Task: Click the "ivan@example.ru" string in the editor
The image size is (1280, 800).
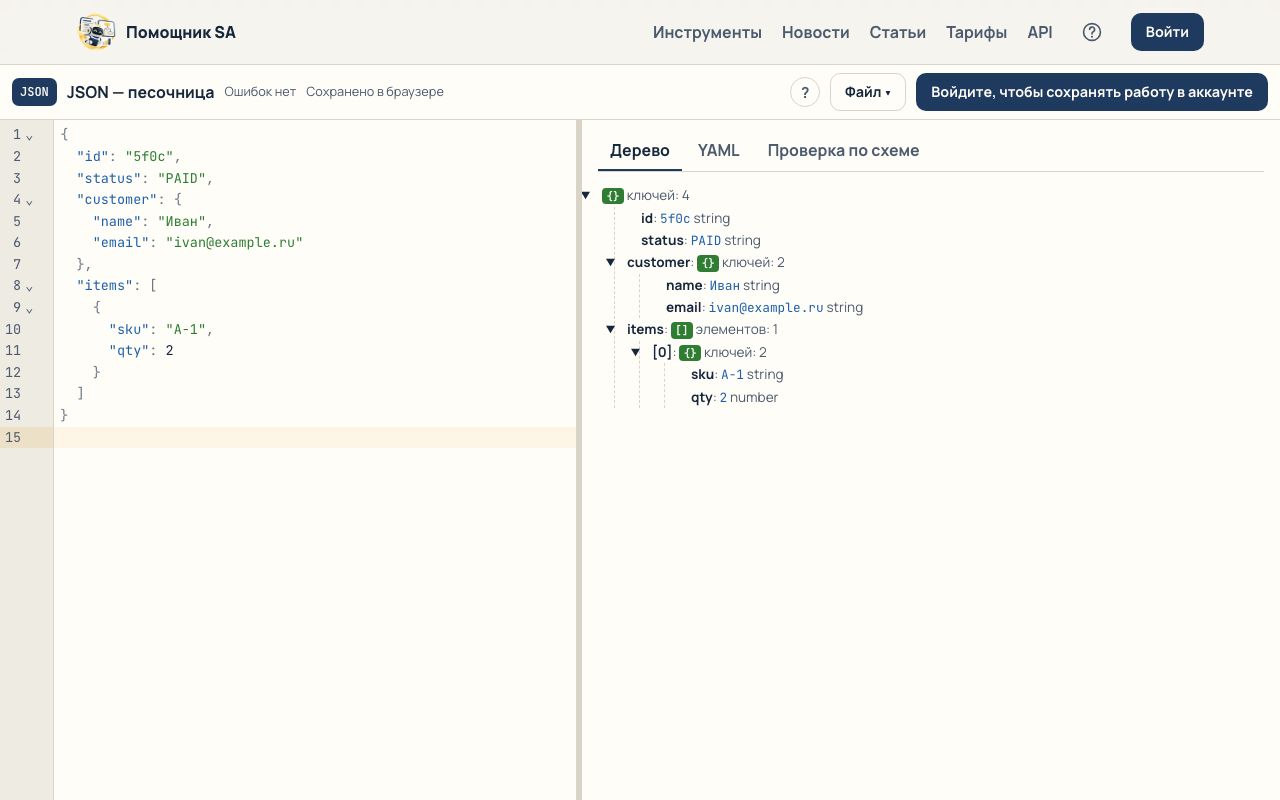Action: coord(234,243)
